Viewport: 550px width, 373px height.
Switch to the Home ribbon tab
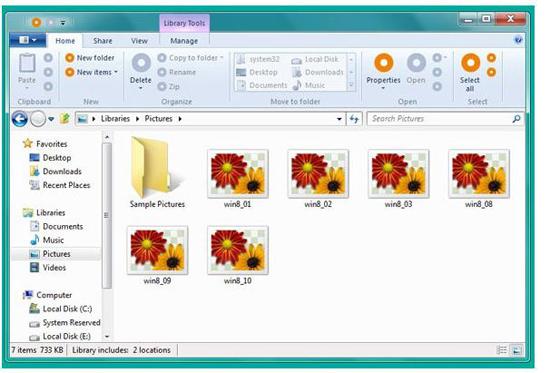(65, 41)
